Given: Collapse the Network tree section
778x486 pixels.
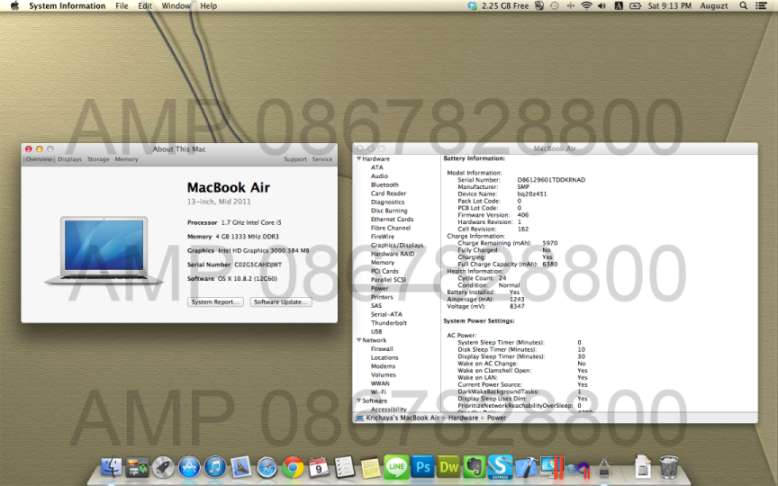Looking at the screenshot, I should pos(358,340).
